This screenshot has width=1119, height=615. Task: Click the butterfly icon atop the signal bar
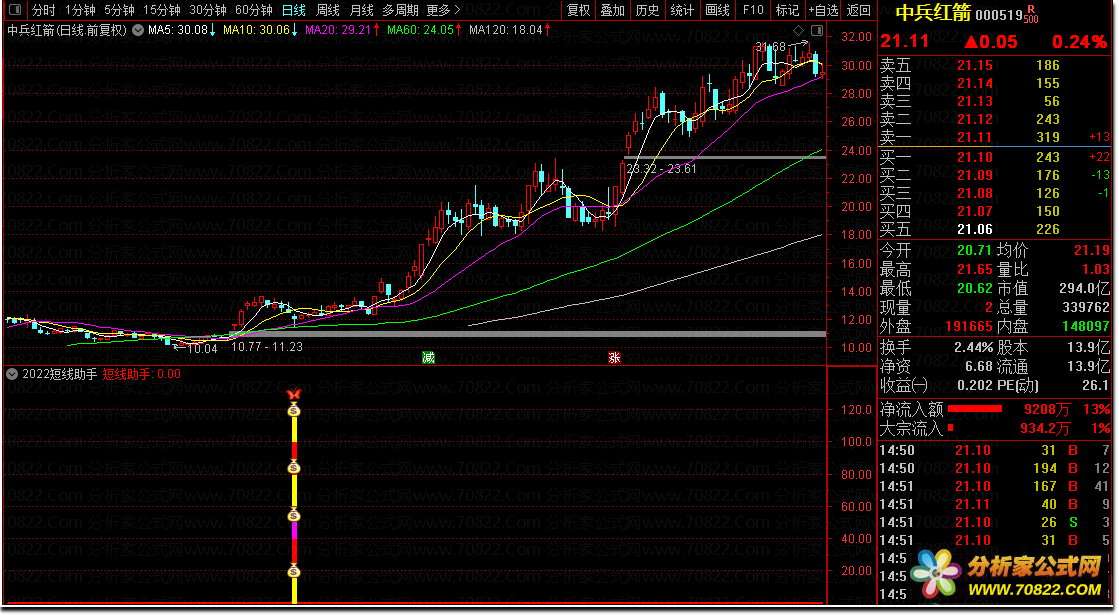(293, 395)
